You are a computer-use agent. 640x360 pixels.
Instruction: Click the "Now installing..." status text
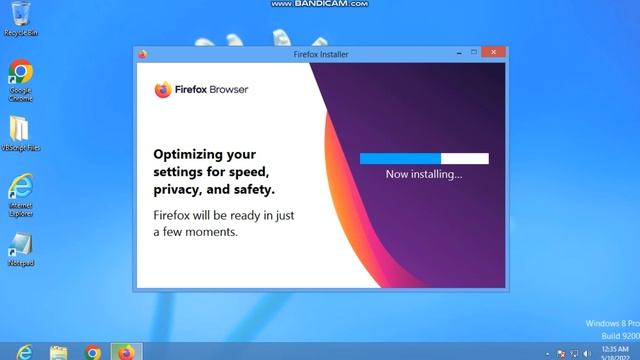424,174
